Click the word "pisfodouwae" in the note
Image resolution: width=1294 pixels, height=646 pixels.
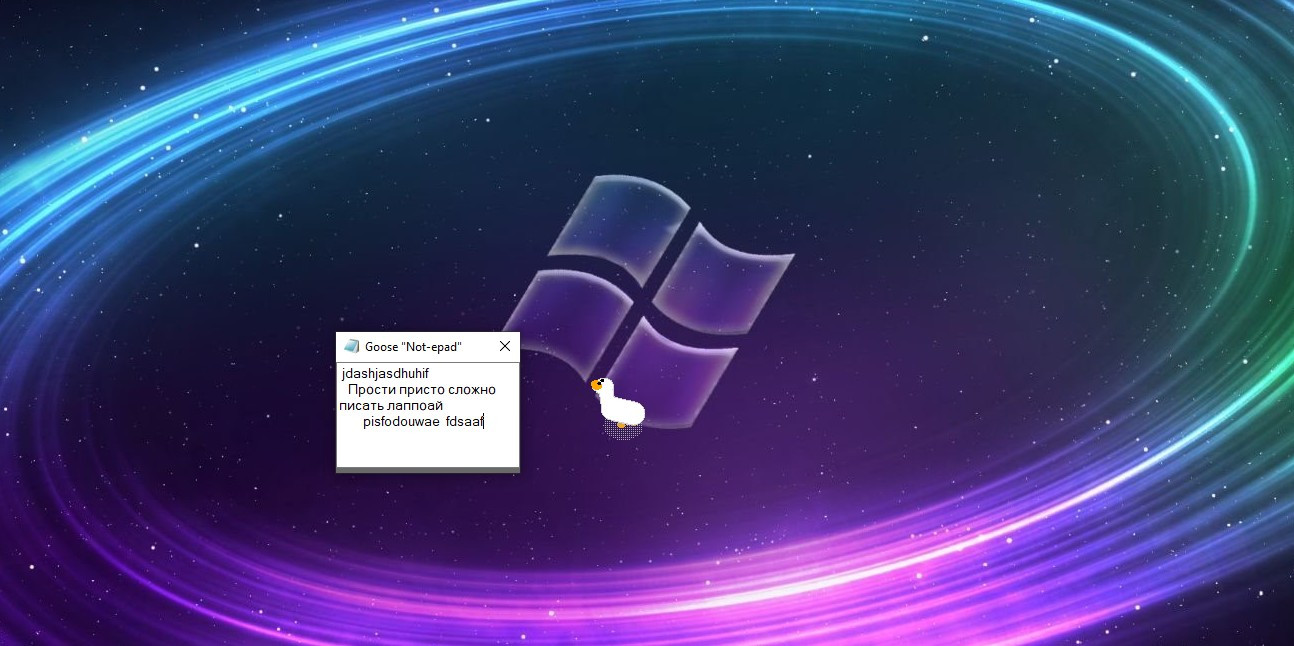point(401,422)
